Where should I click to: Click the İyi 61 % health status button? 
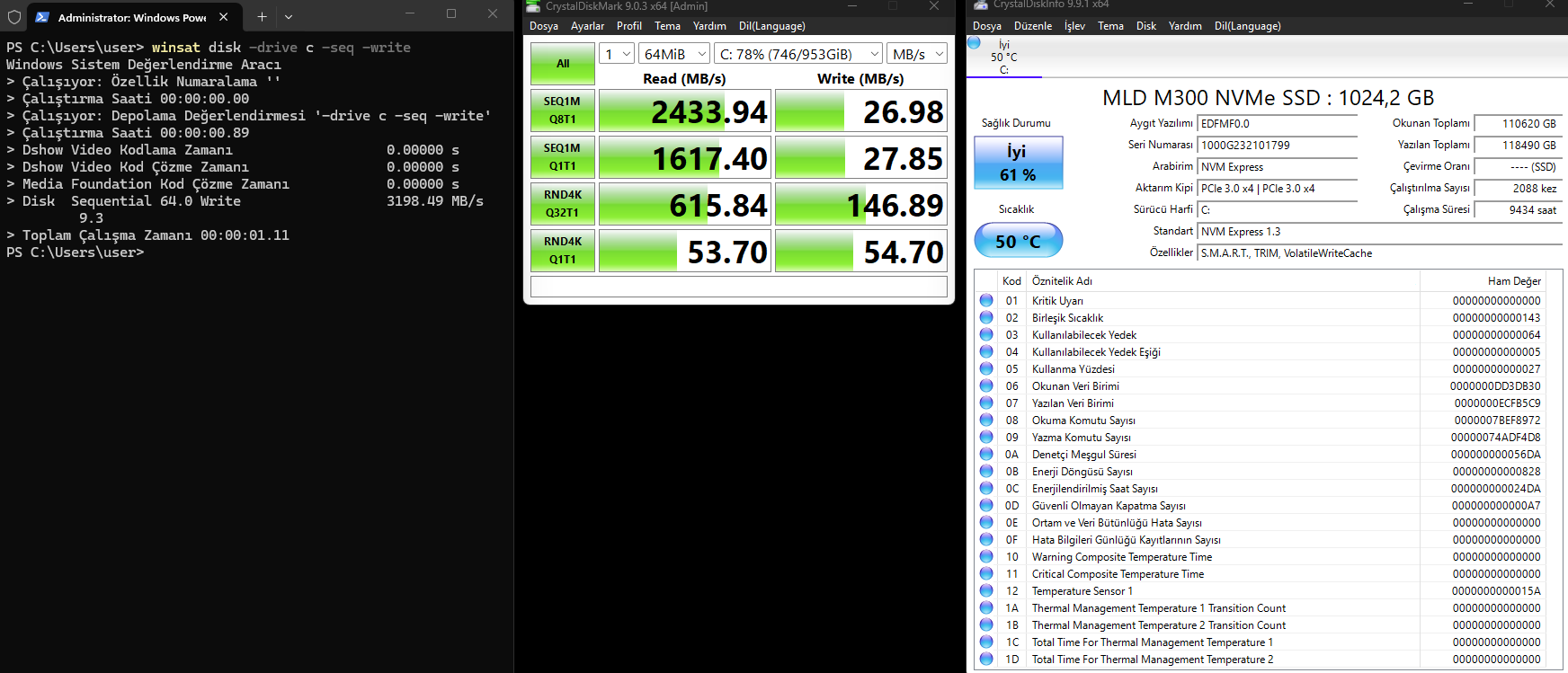[x=1019, y=163]
